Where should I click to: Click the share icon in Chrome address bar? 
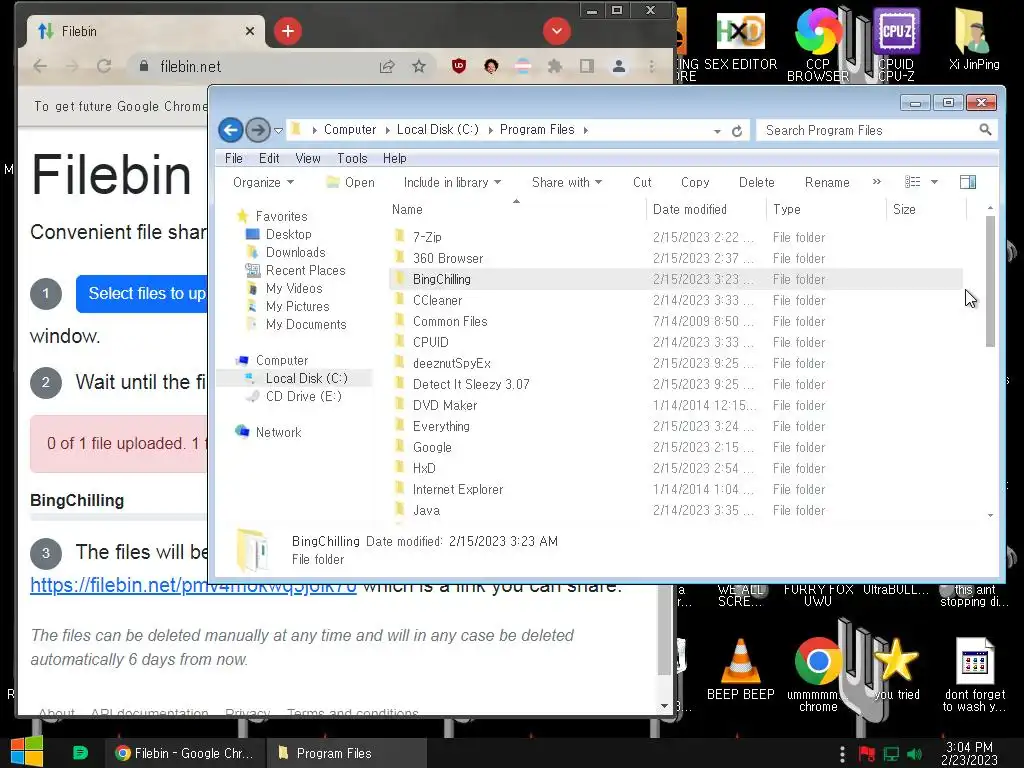point(387,66)
